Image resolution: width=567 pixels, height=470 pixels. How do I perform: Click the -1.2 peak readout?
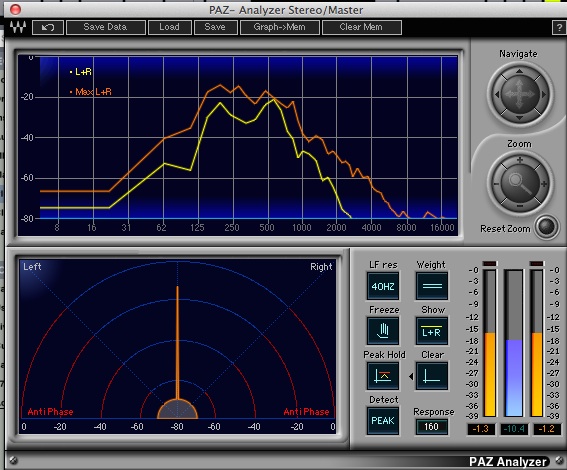pos(547,429)
